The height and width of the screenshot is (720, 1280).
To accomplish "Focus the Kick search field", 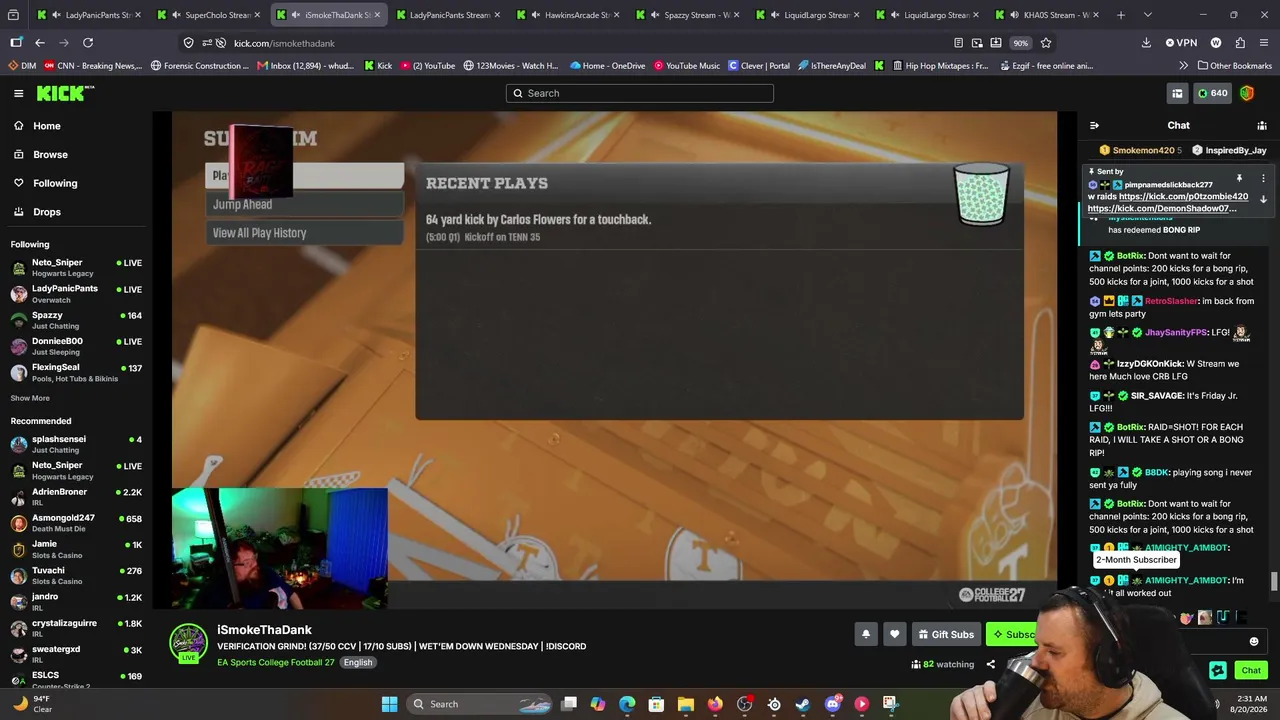I will (639, 93).
